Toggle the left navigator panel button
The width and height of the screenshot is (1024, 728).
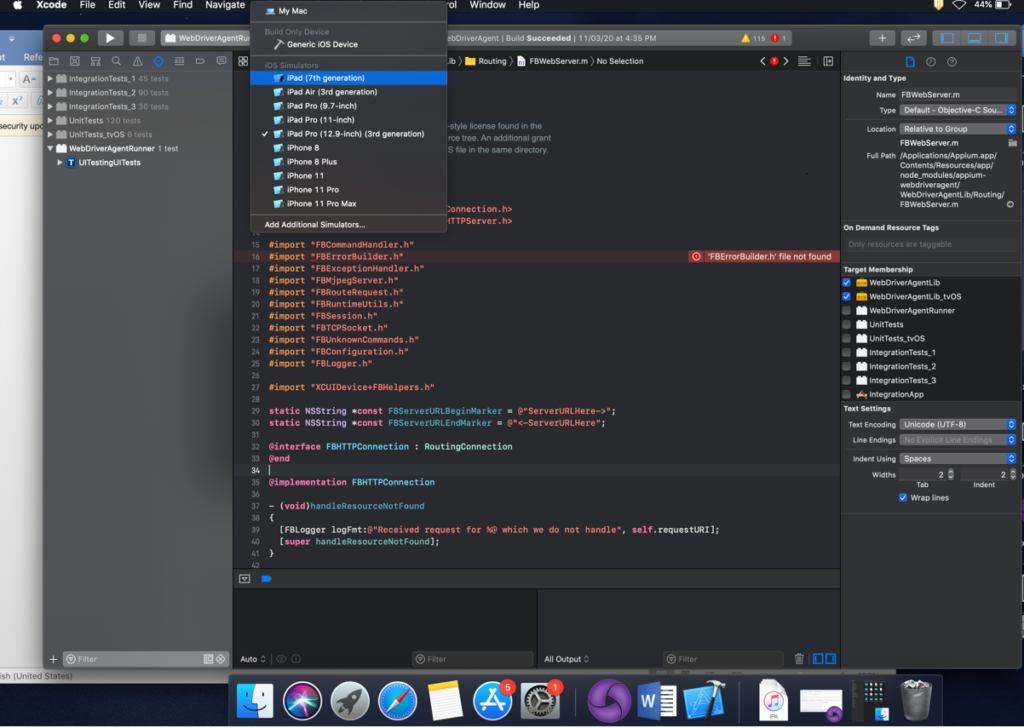coord(947,38)
